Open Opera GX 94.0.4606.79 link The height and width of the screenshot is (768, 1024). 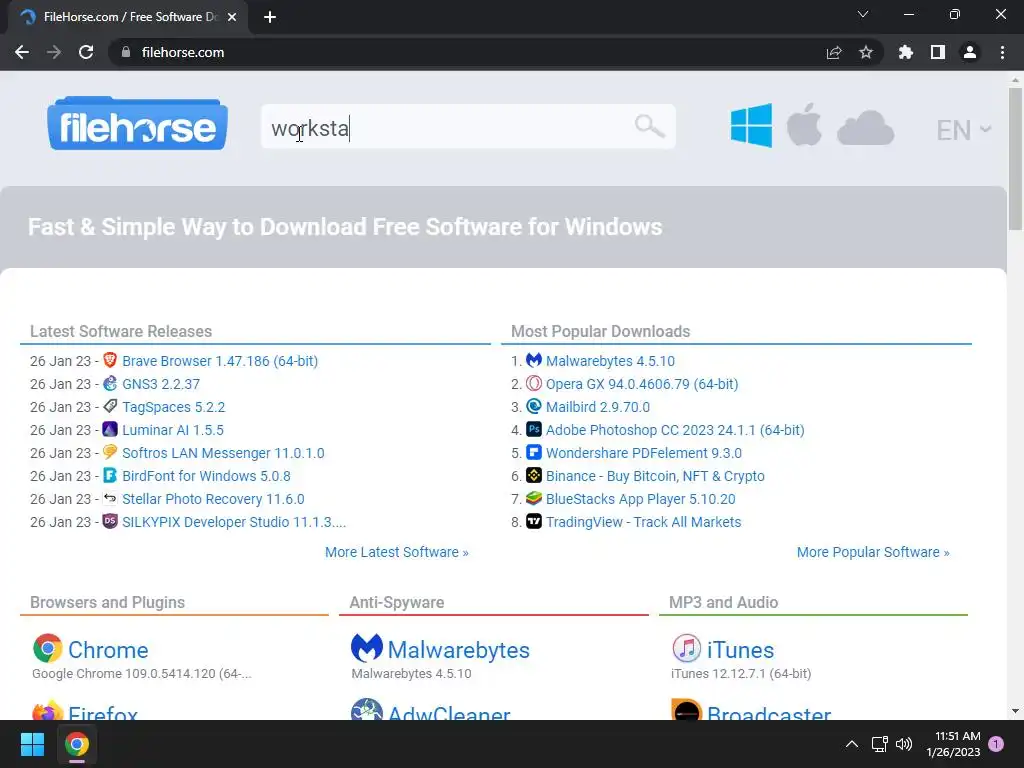click(x=642, y=384)
